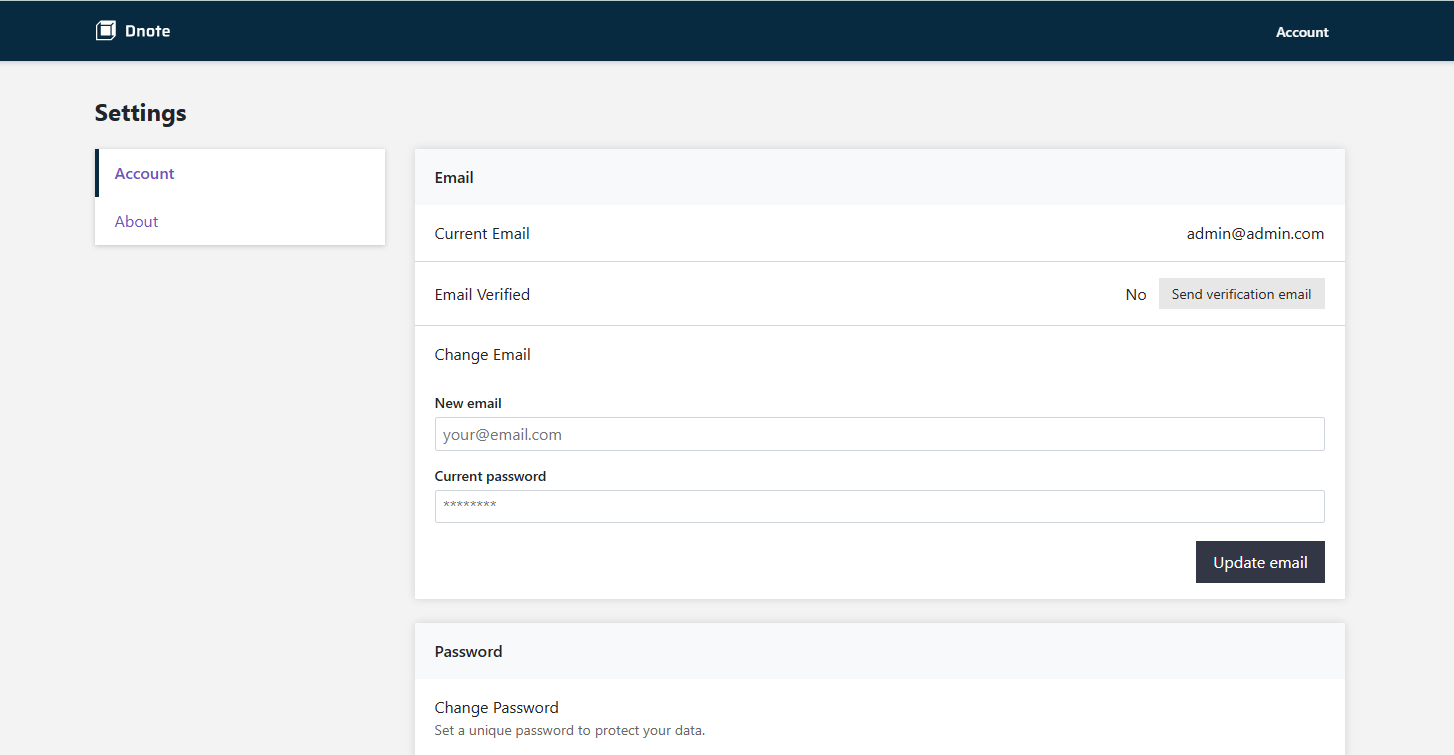This screenshot has height=755, width=1454.
Task: Click the Email Verified label
Action: (x=482, y=294)
